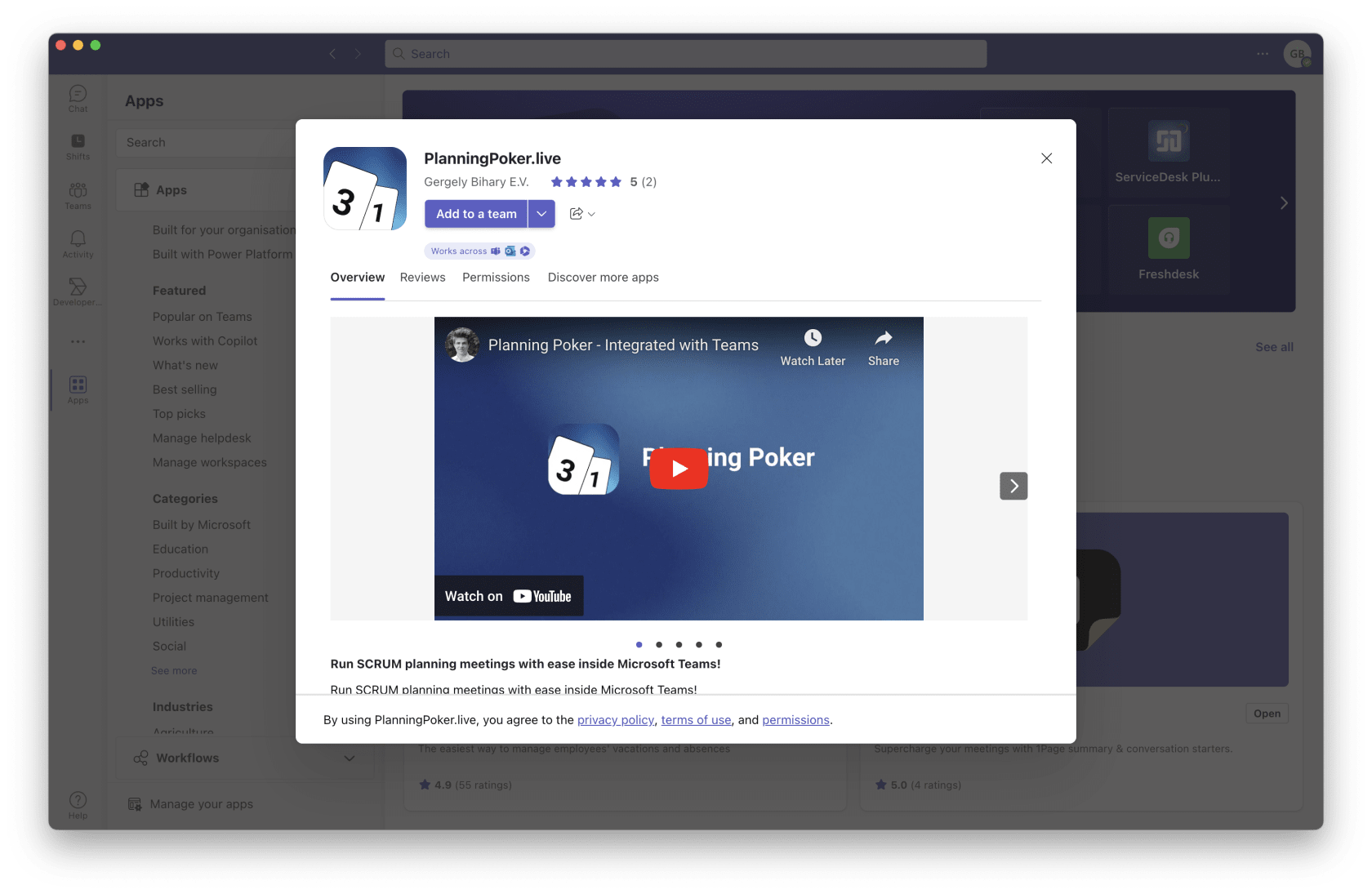Open the GB profile avatar
The height and width of the screenshot is (894, 1372).
click(x=1297, y=54)
